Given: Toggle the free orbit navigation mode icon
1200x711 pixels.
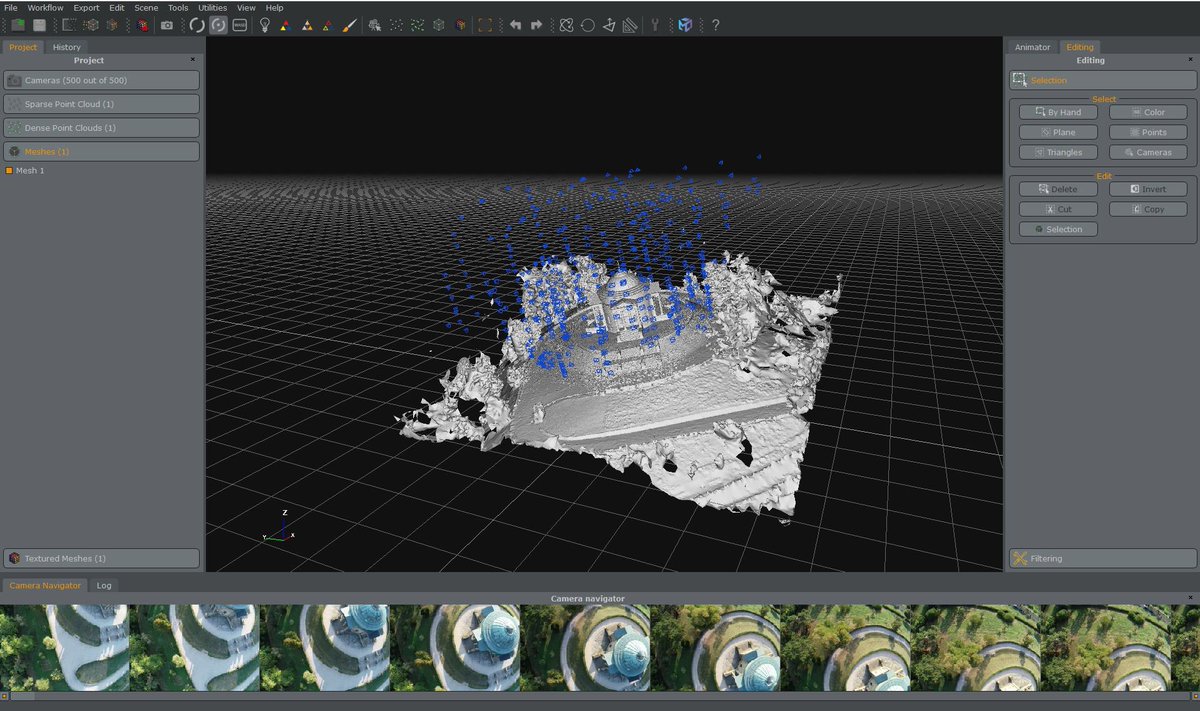Looking at the screenshot, I should pyautogui.click(x=197, y=25).
